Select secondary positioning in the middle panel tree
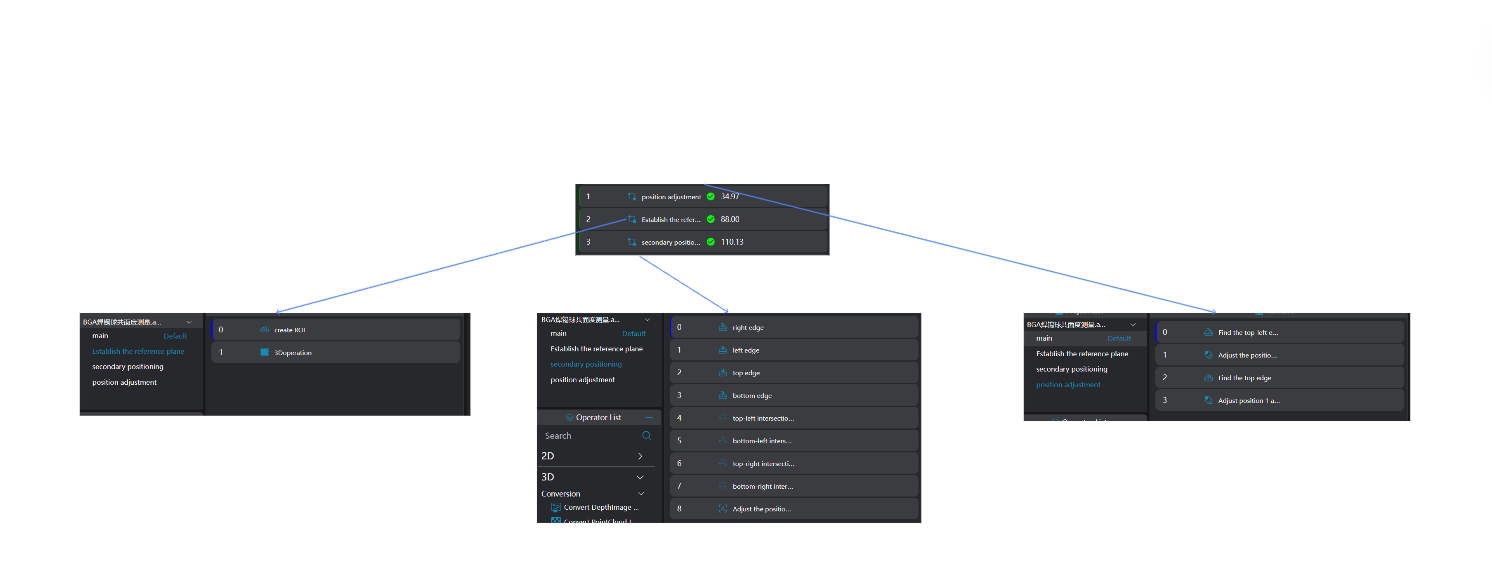 click(x=586, y=364)
